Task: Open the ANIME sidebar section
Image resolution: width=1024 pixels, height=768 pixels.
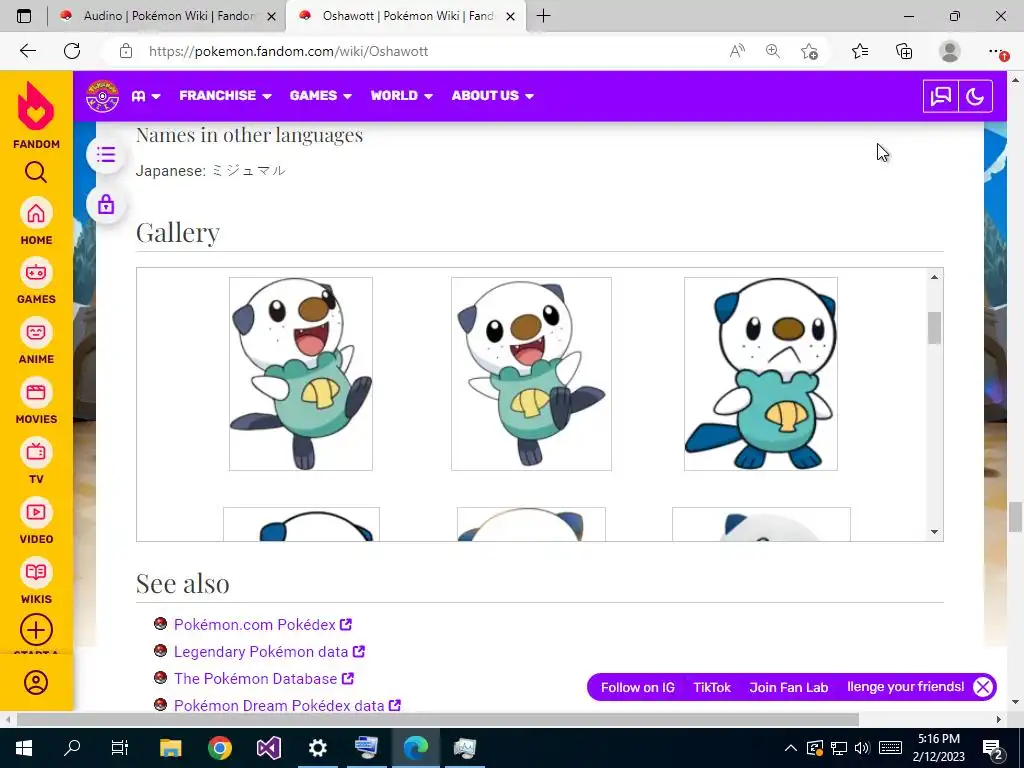Action: [x=36, y=341]
